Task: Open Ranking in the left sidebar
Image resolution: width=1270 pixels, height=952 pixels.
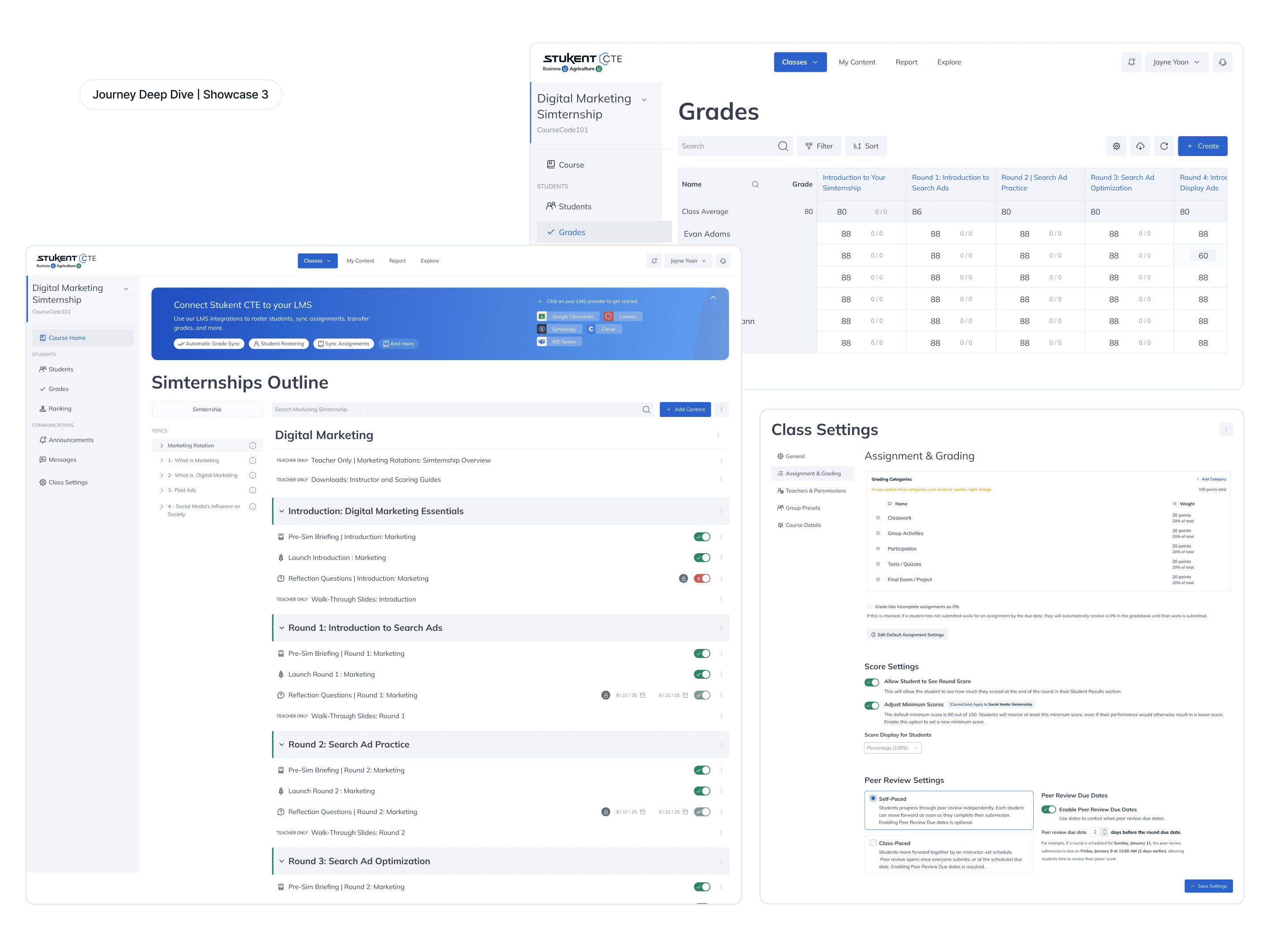Action: 60,409
